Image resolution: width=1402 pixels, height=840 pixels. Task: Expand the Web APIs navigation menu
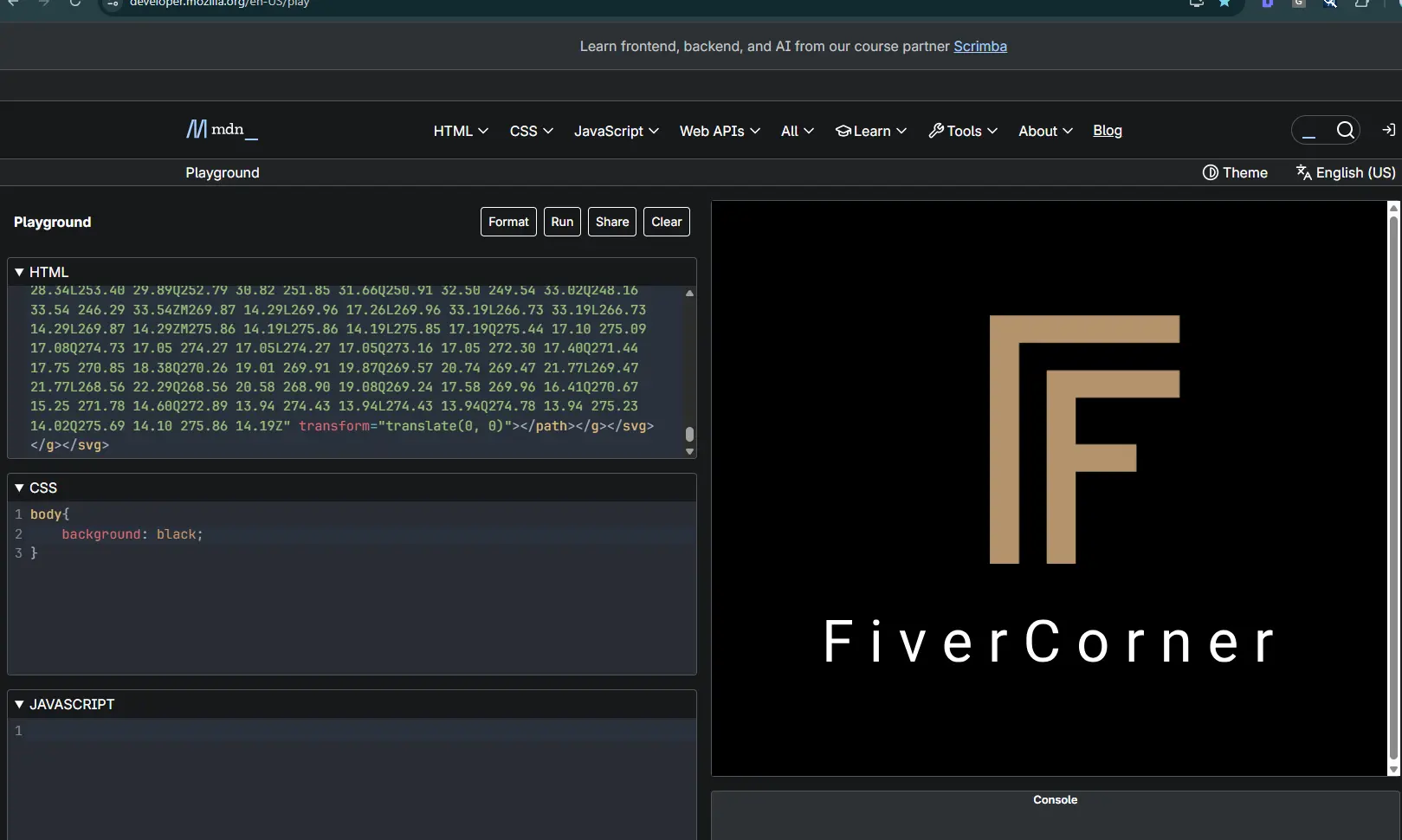(x=720, y=131)
